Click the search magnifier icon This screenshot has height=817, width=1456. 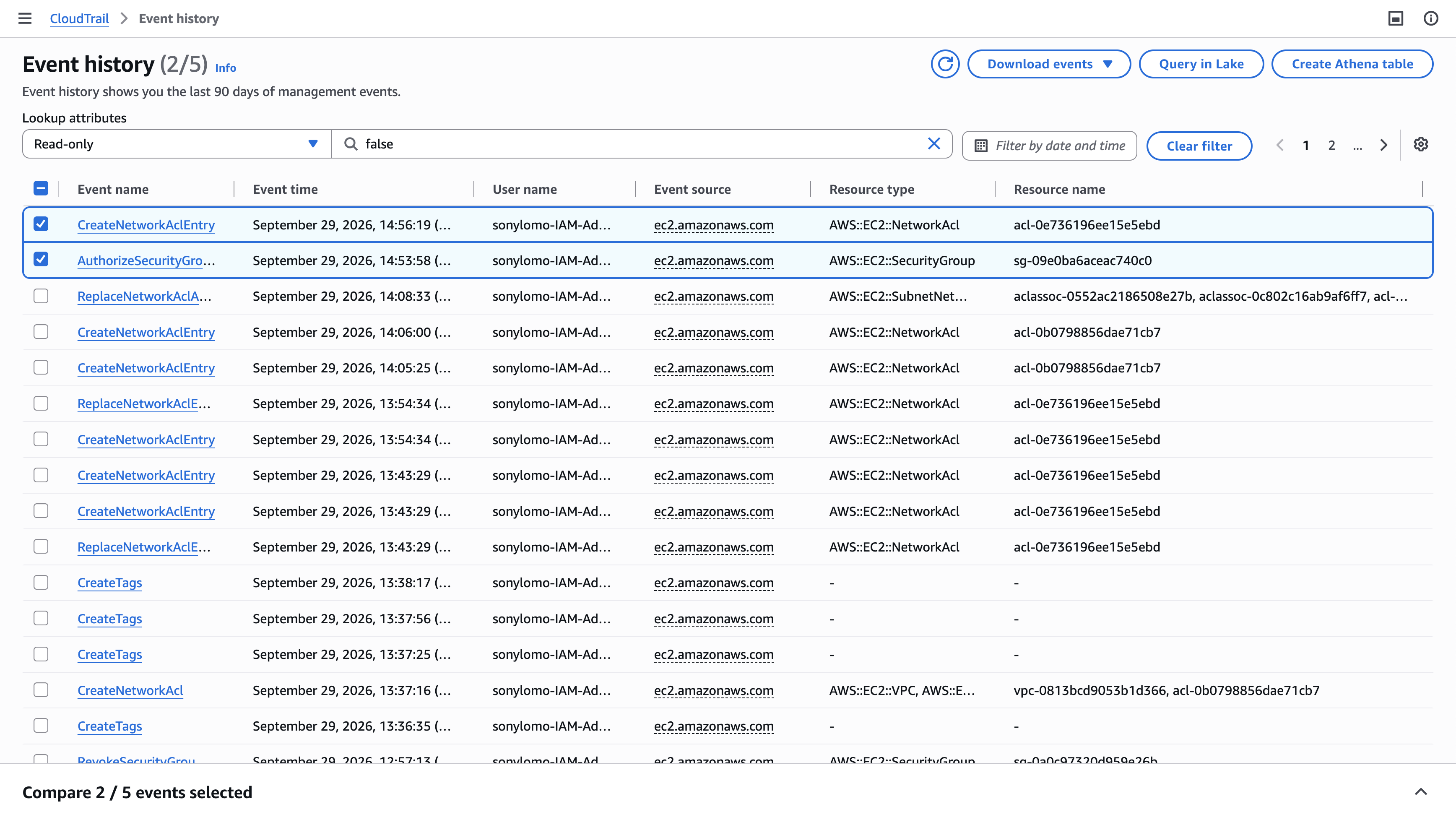click(x=351, y=143)
